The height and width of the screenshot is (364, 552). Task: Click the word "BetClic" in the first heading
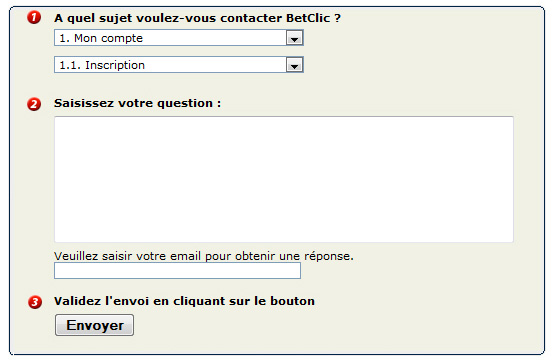click(x=308, y=18)
